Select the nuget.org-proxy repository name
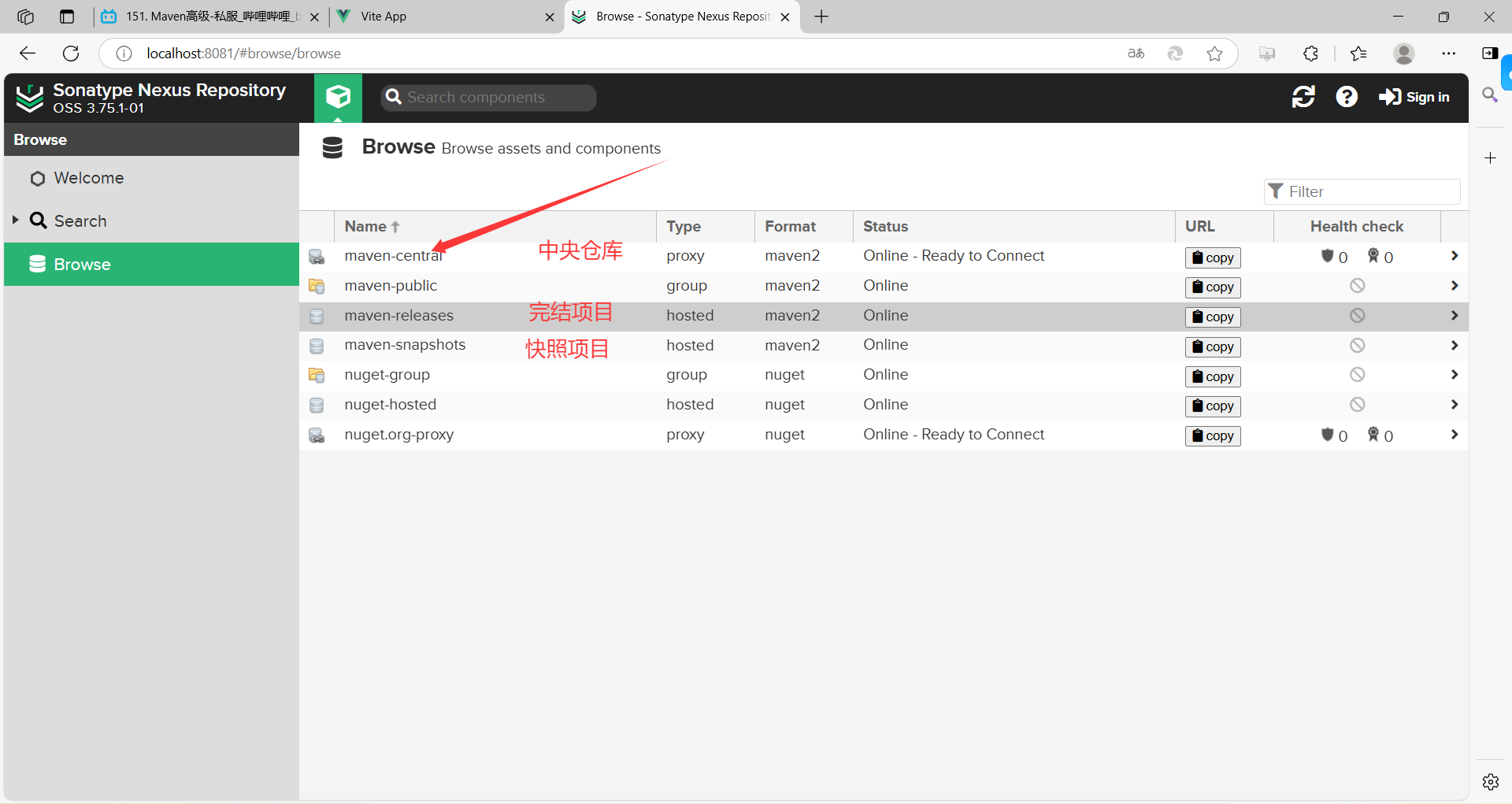1512x804 pixels. pos(398,435)
